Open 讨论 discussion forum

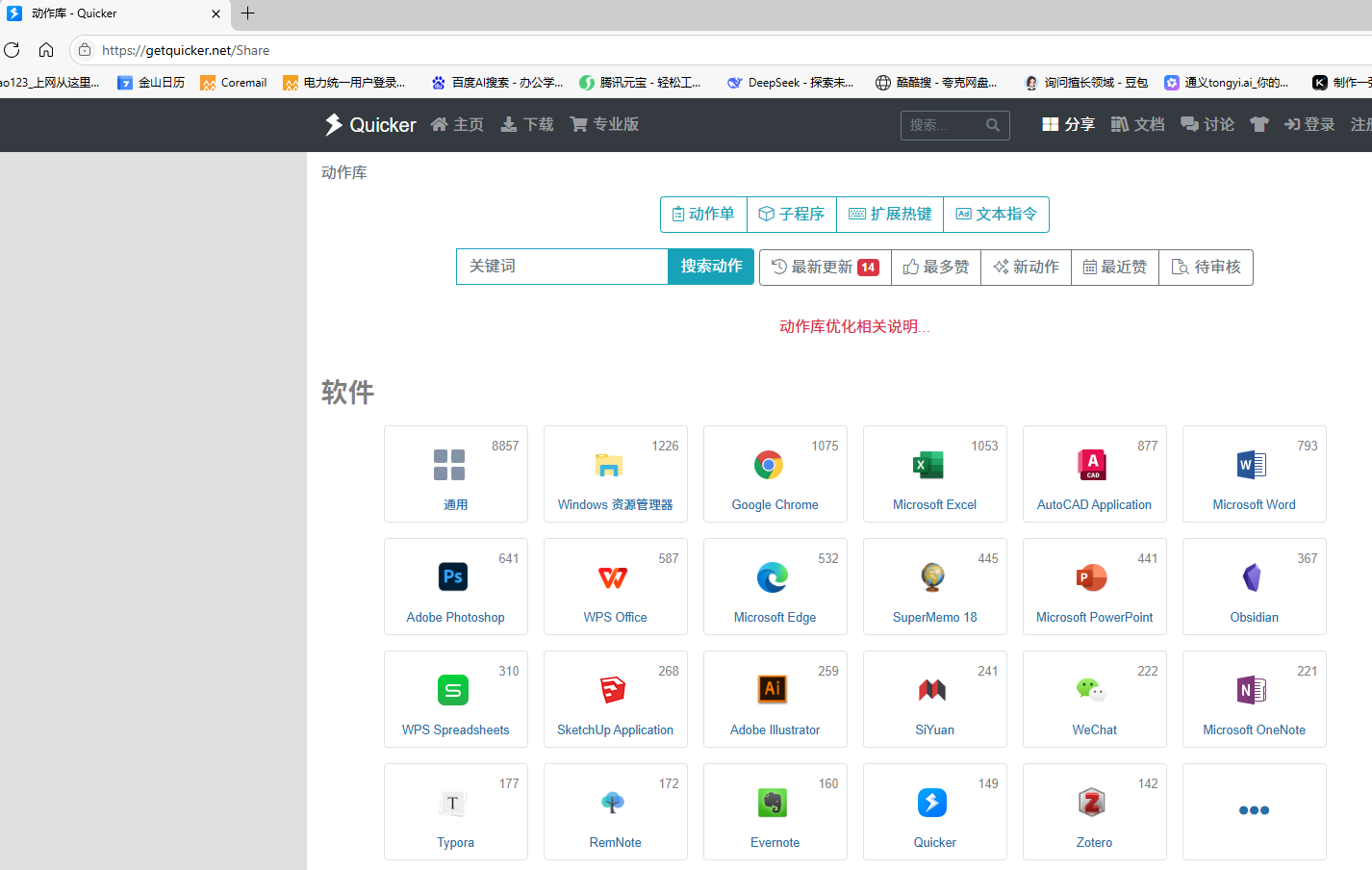[x=1207, y=124]
